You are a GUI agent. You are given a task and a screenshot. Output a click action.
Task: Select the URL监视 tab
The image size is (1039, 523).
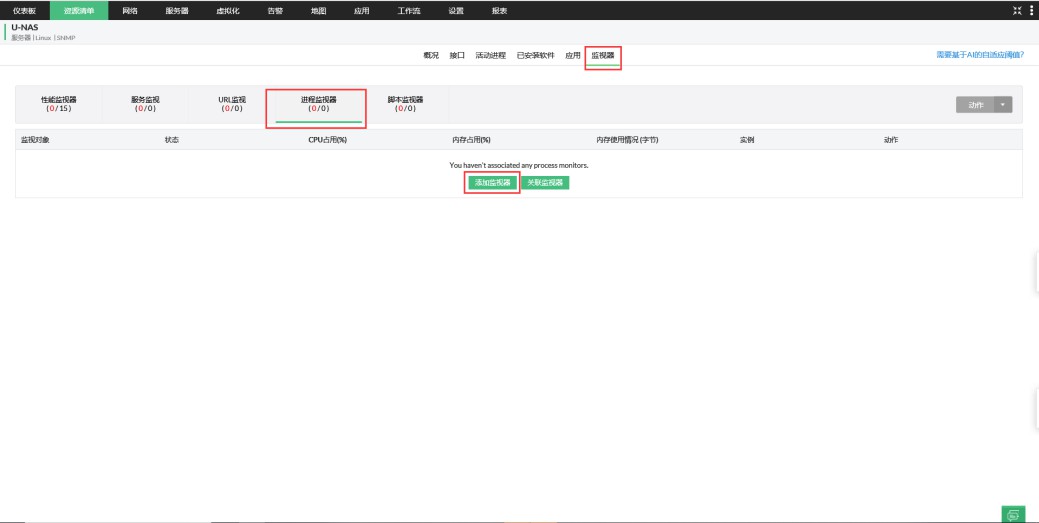coord(232,104)
